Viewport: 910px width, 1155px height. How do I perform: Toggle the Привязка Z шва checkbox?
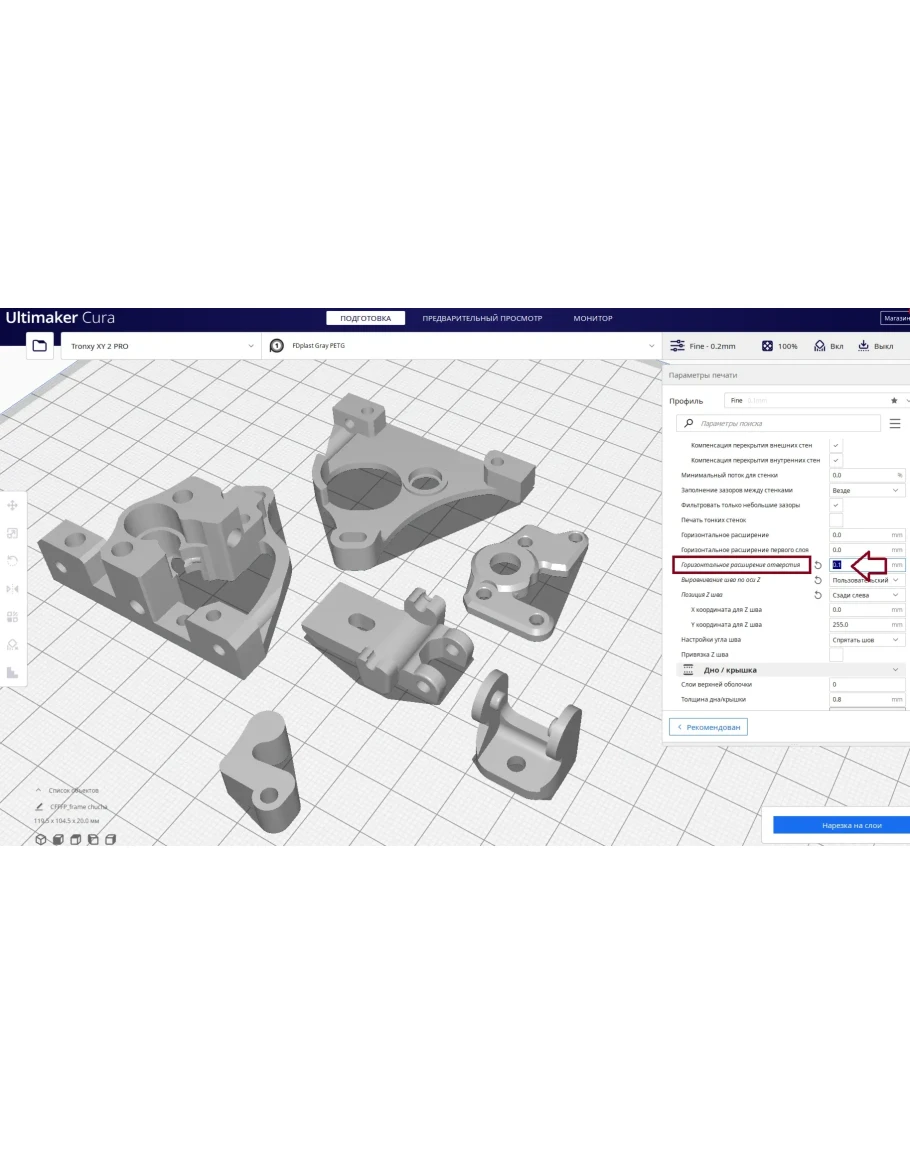(836, 654)
